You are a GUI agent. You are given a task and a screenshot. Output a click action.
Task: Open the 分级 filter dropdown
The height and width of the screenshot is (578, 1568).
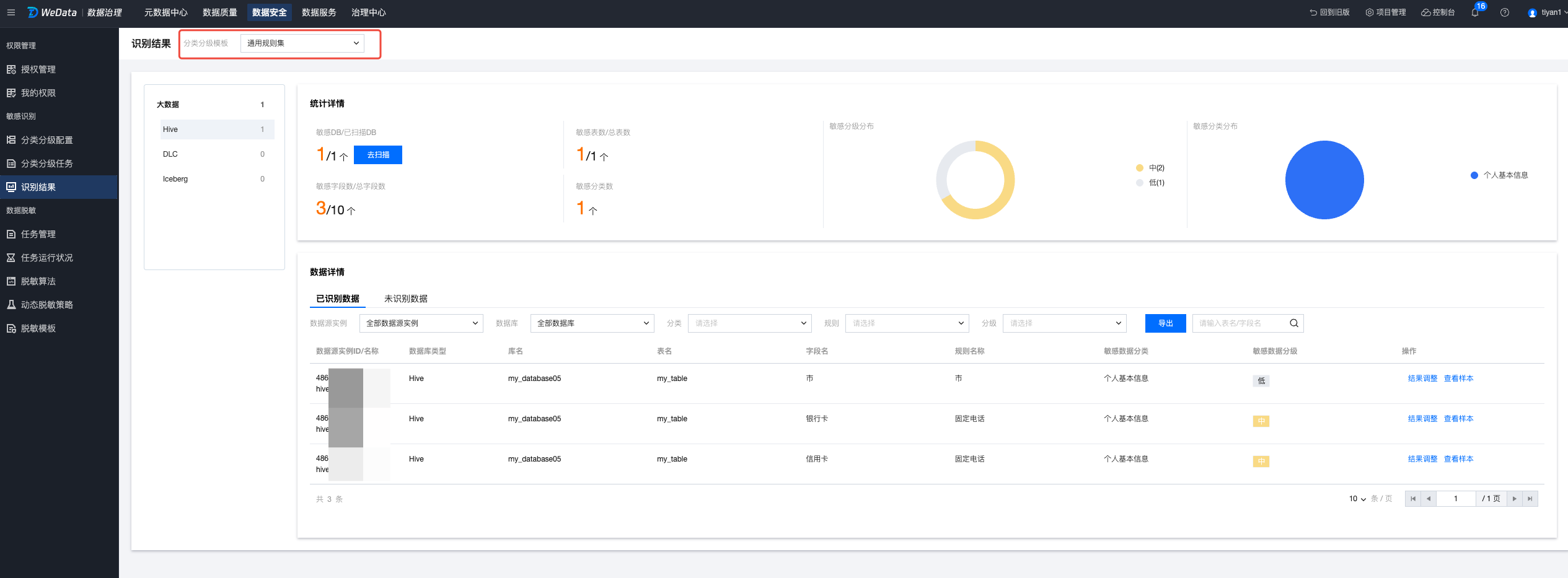coord(1064,323)
